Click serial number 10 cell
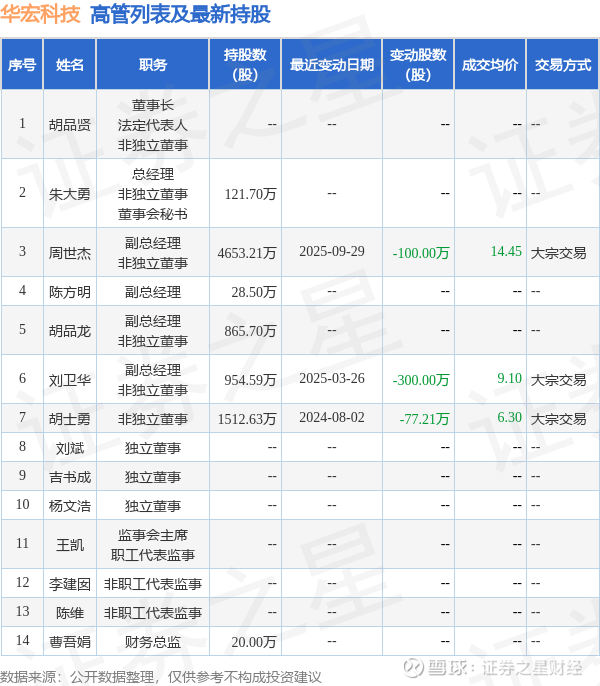The height and width of the screenshot is (686, 600). coord(22,504)
